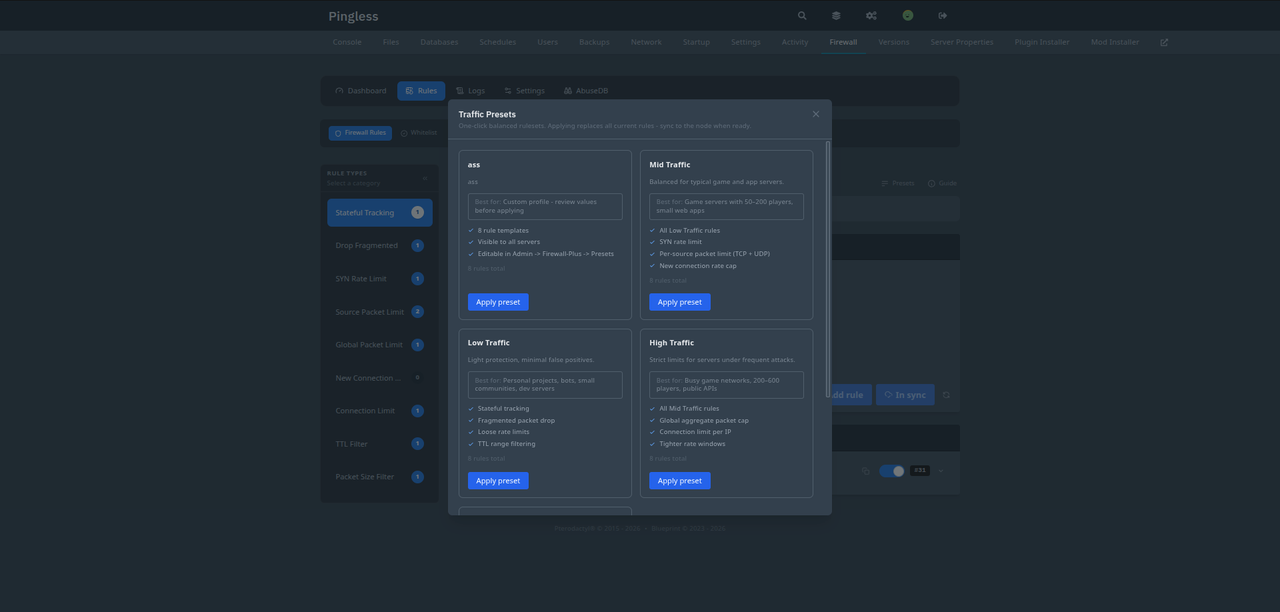The width and height of the screenshot is (1280, 612).
Task: Click the Add rule button
Action: 850,395
